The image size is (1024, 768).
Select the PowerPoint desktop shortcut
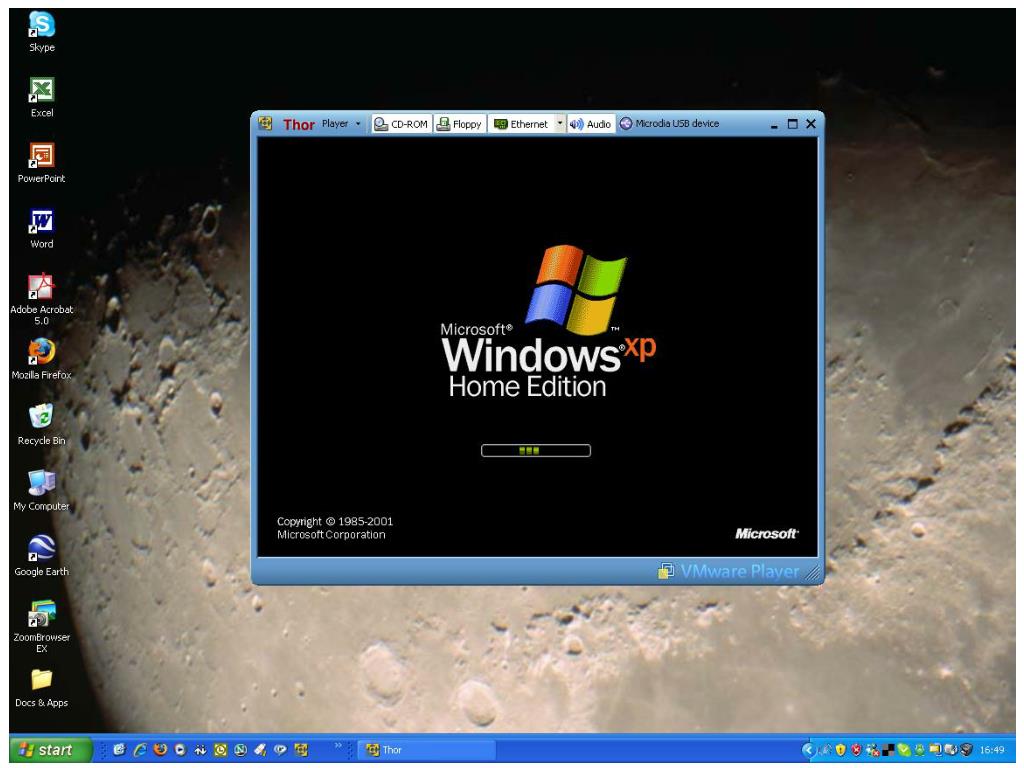(x=41, y=163)
